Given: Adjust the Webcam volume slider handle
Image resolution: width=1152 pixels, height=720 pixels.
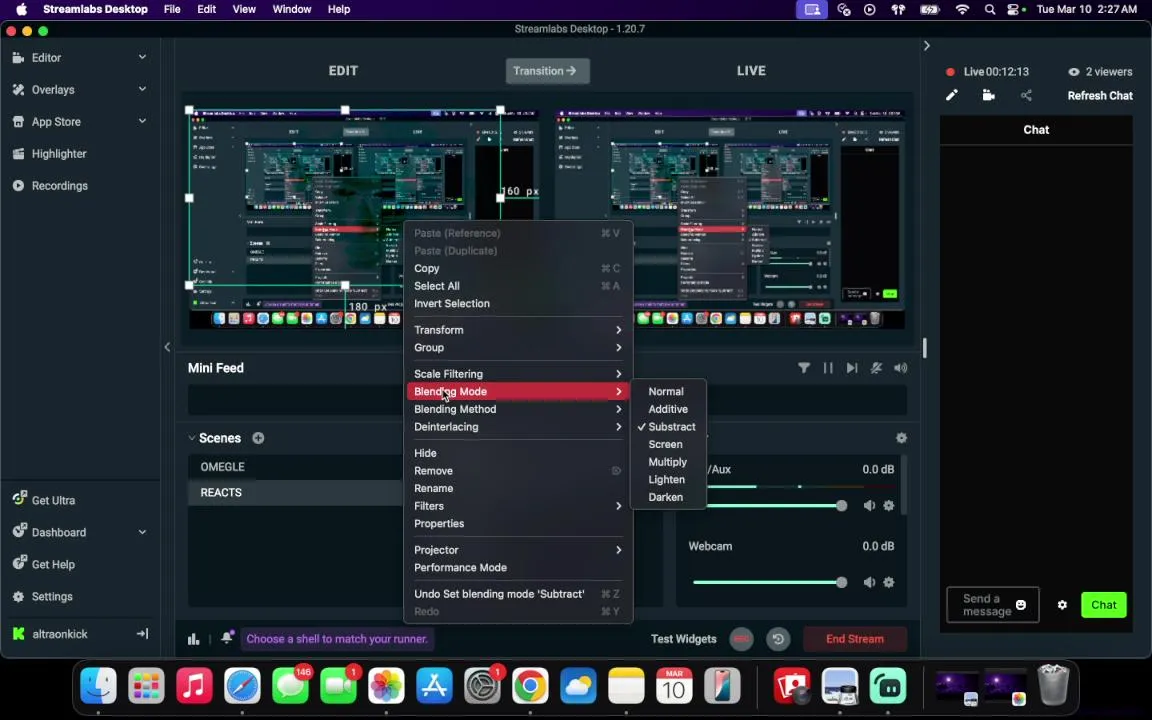Looking at the screenshot, I should [x=841, y=582].
